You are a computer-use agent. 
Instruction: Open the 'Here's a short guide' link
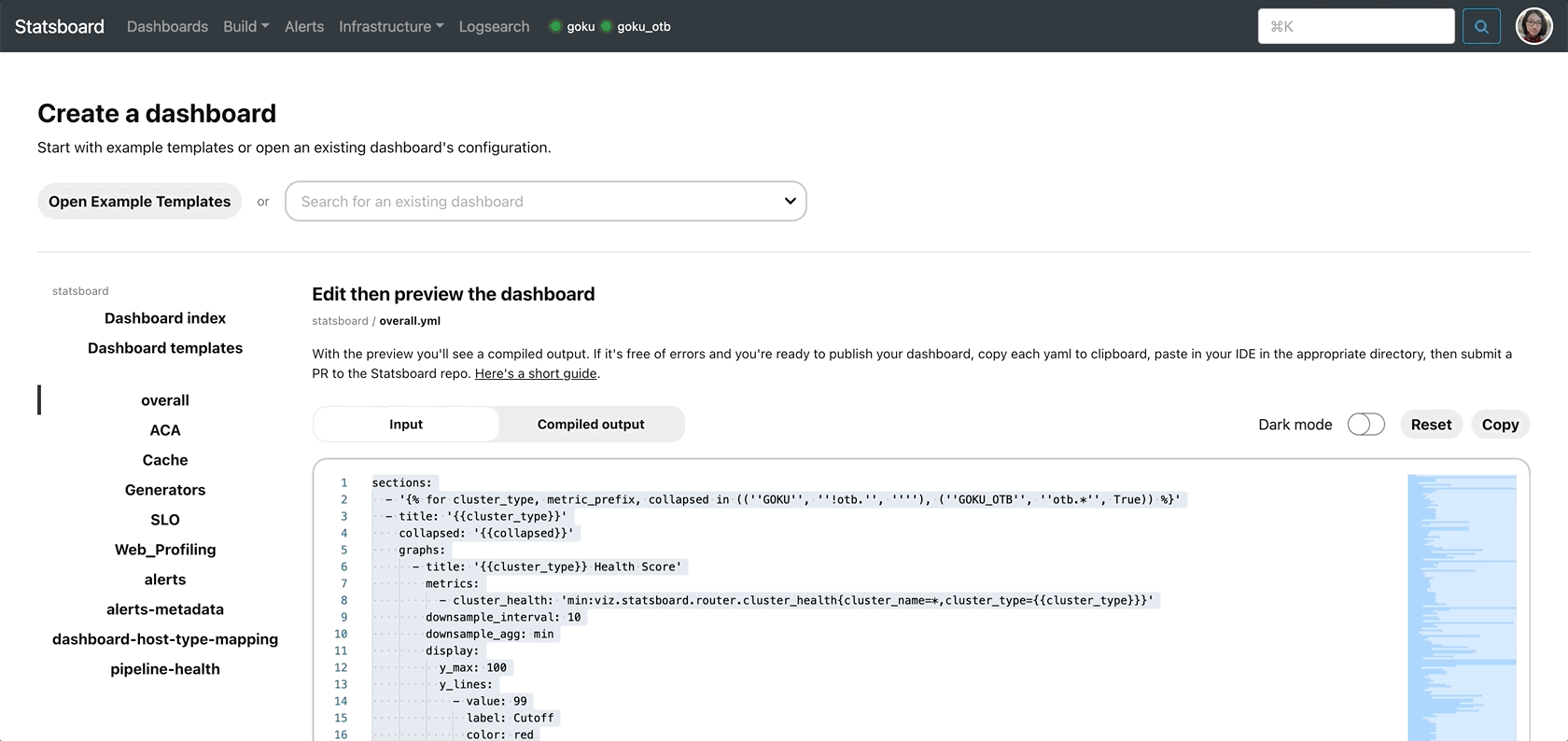[536, 373]
